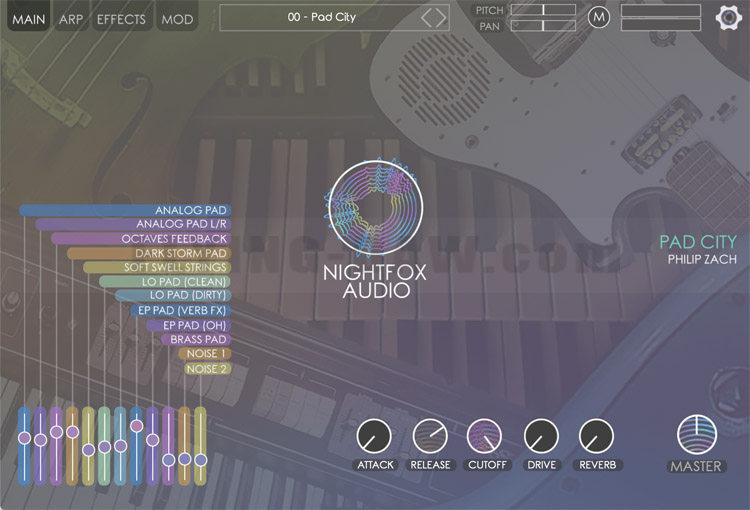
Task: Click the ATTACK knob
Action: click(x=374, y=436)
